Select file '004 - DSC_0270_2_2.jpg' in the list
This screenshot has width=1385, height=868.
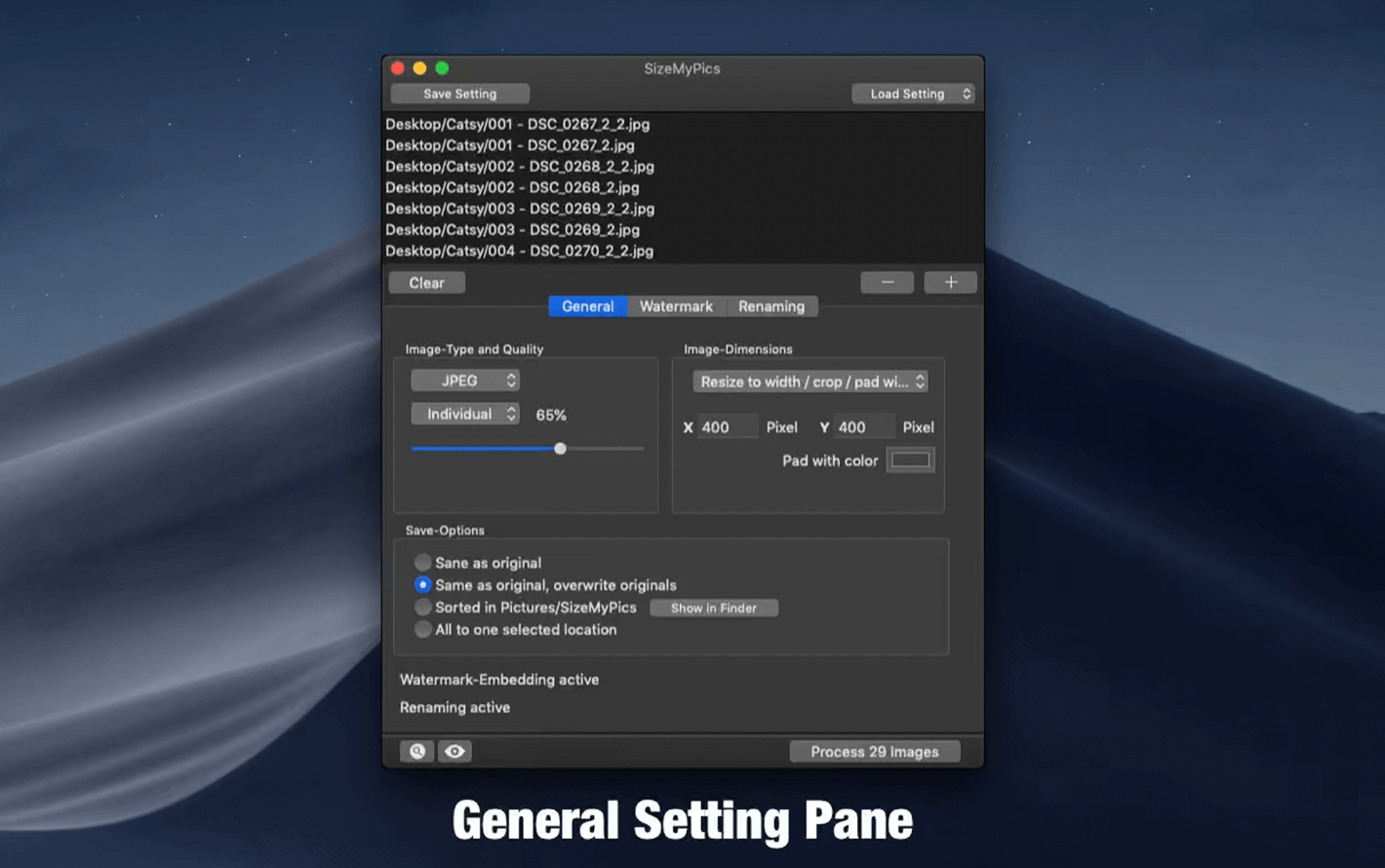point(520,251)
